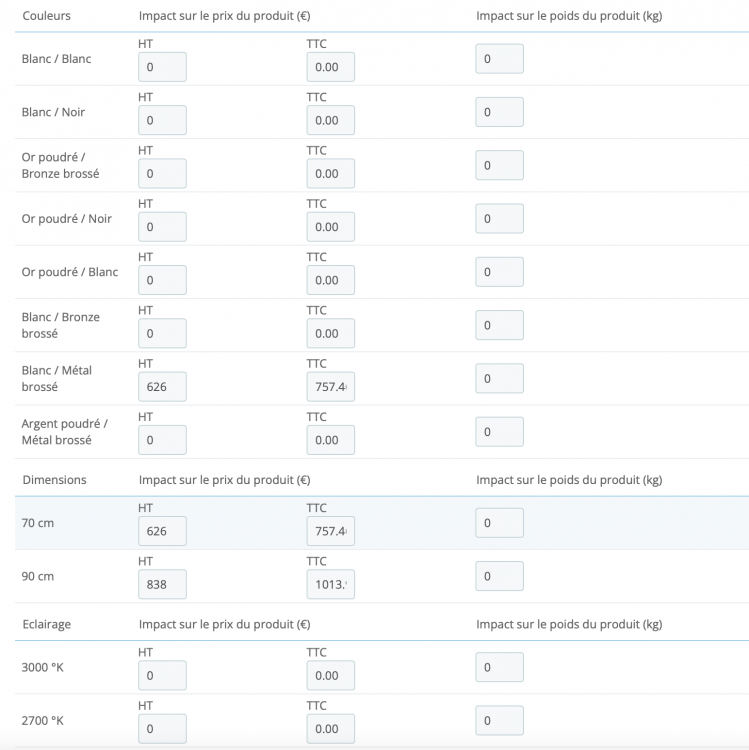Click the 70 cm dimension row label
The image size is (749, 750).
pyautogui.click(x=38, y=523)
